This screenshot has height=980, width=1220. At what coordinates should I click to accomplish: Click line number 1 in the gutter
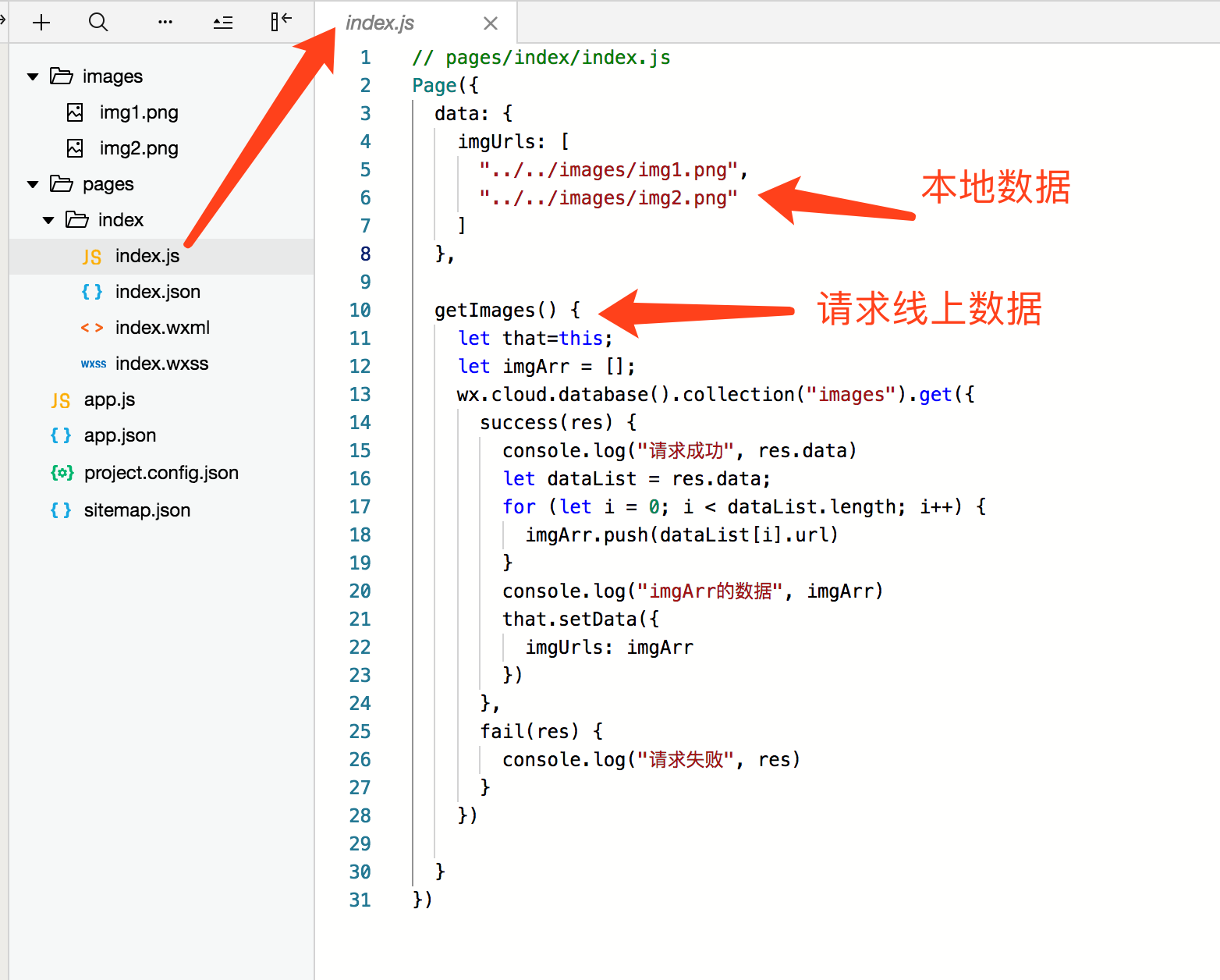[x=365, y=58]
